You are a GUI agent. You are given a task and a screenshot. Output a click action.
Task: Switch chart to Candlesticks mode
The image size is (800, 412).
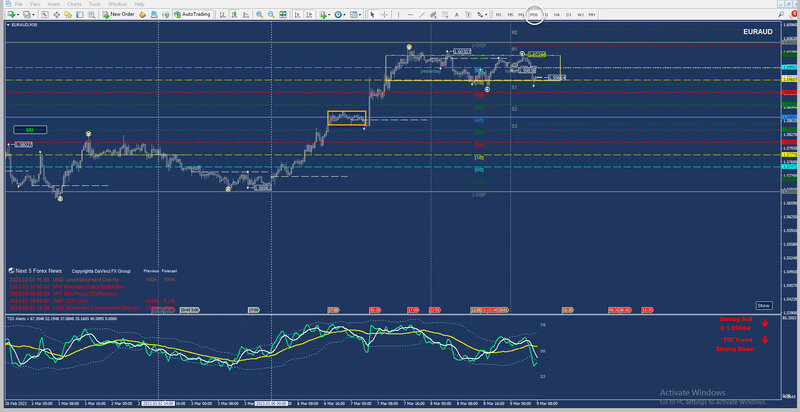[x=234, y=14]
